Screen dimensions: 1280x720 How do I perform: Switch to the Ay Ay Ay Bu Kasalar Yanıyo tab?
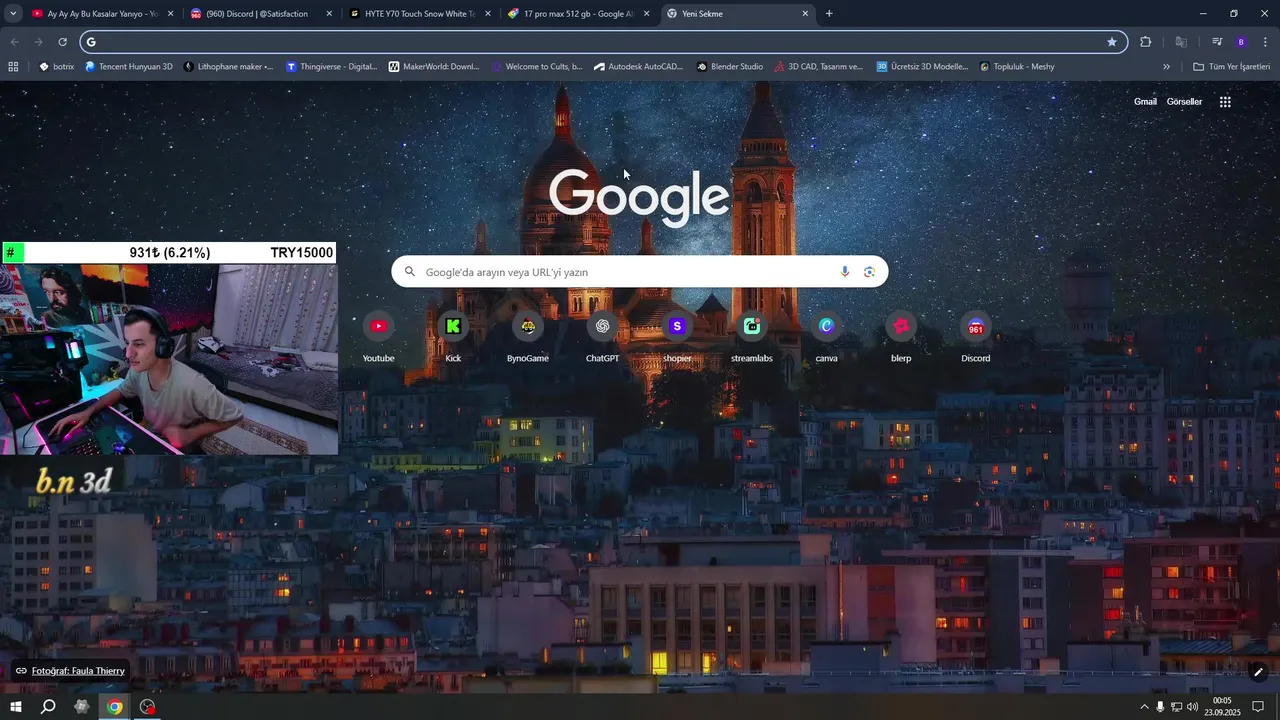(x=103, y=14)
